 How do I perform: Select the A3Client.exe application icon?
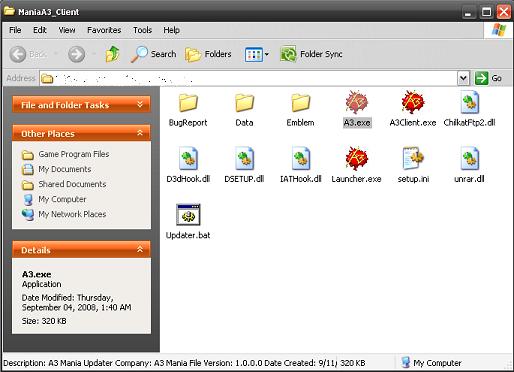[x=413, y=102]
